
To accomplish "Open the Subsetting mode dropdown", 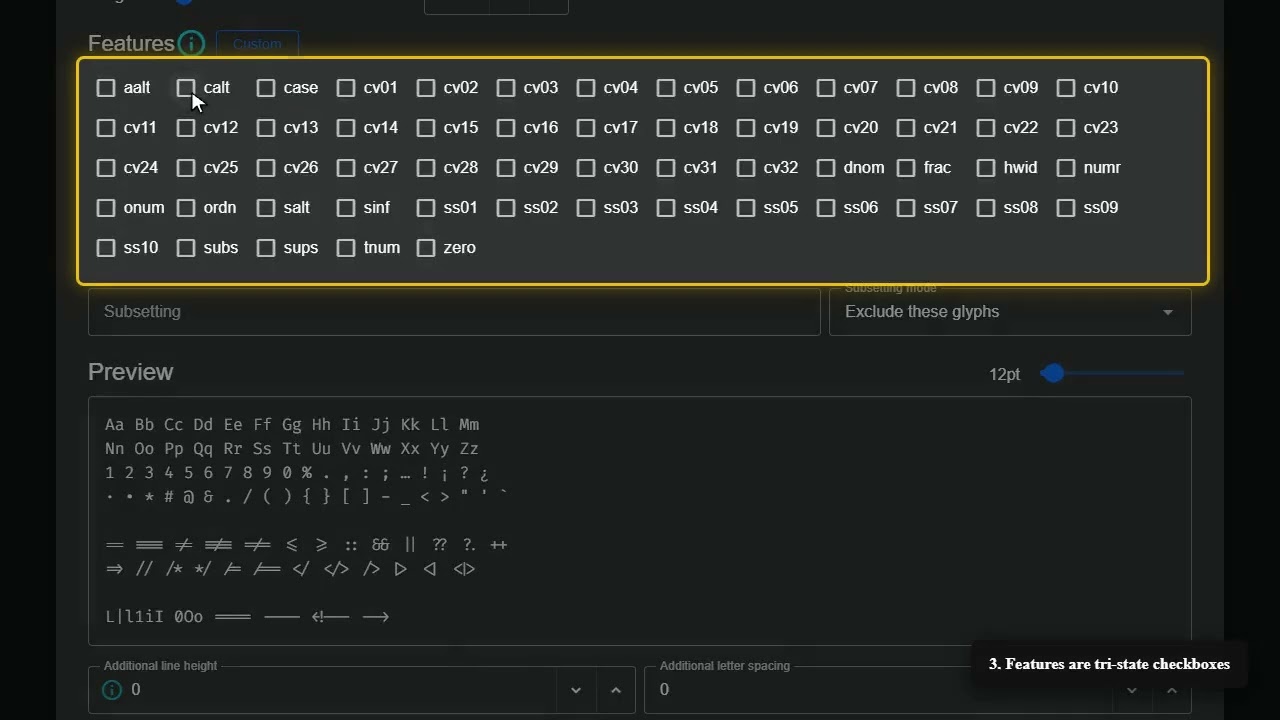I will click(1010, 312).
